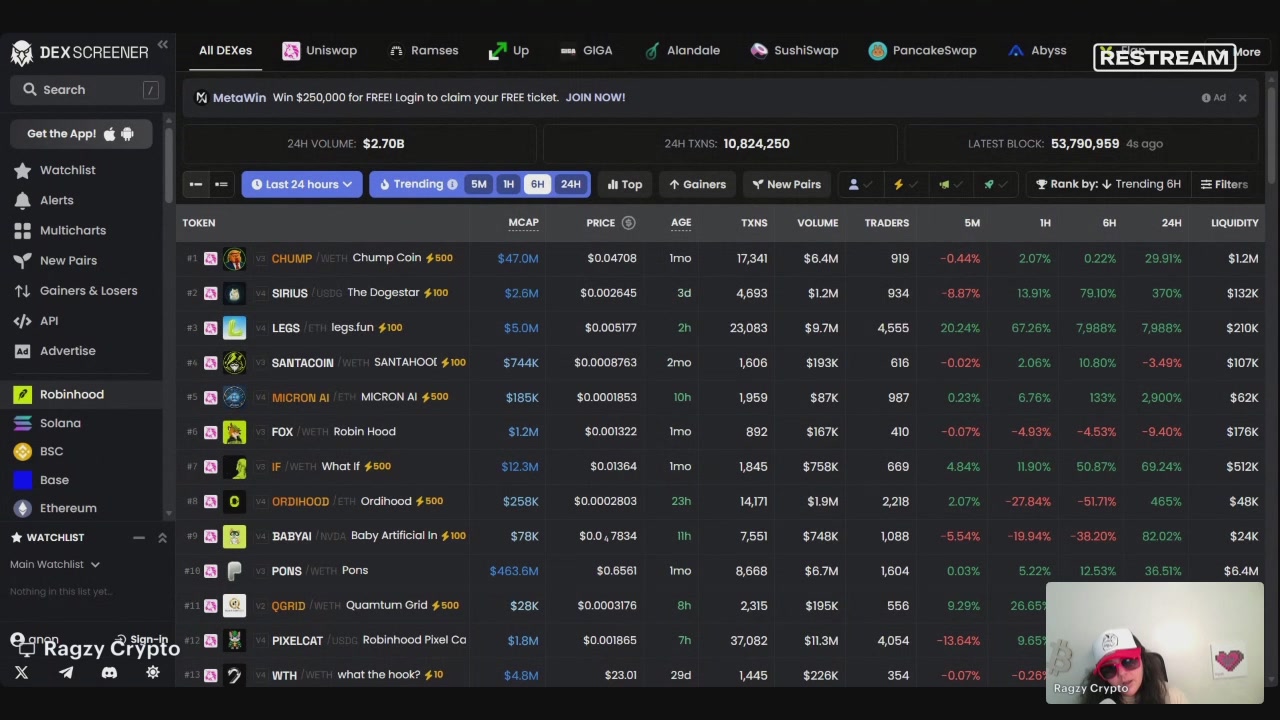Show the Gainers list
1280x720 pixels.
pyautogui.click(x=697, y=184)
